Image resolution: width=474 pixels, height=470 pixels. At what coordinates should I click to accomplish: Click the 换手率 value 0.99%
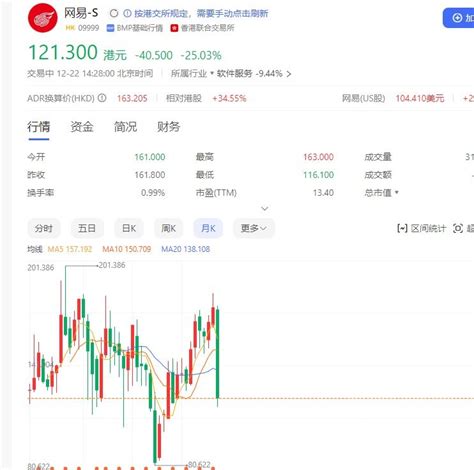coord(153,193)
